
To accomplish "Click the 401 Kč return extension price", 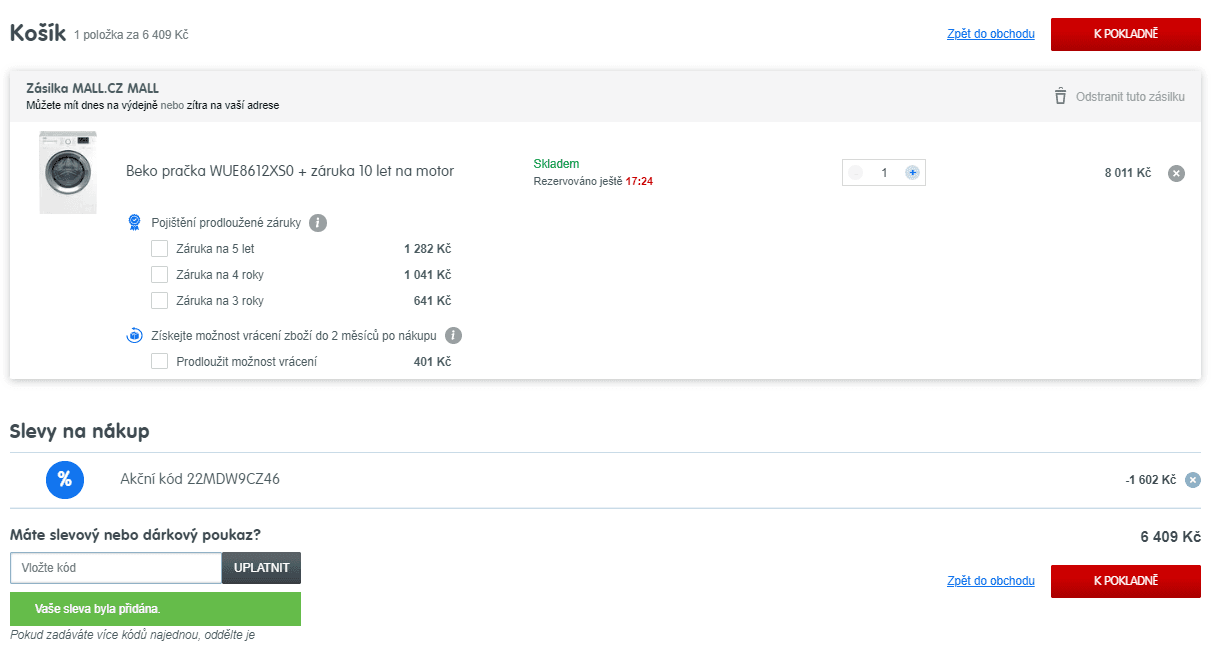I will click(432, 362).
